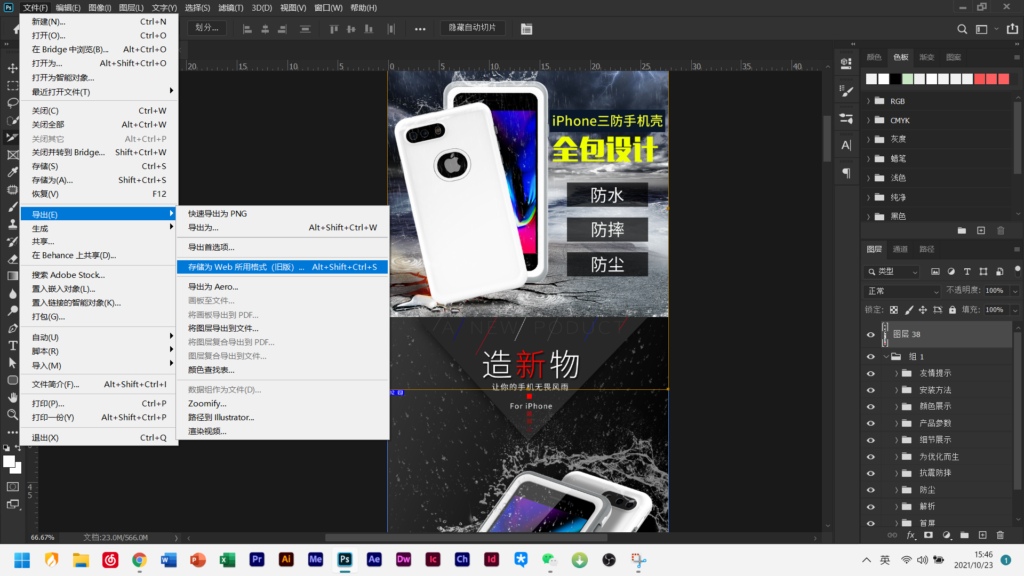This screenshot has width=1024, height=576.
Task: Open Premiere Pro from the taskbar
Action: coord(257,560)
